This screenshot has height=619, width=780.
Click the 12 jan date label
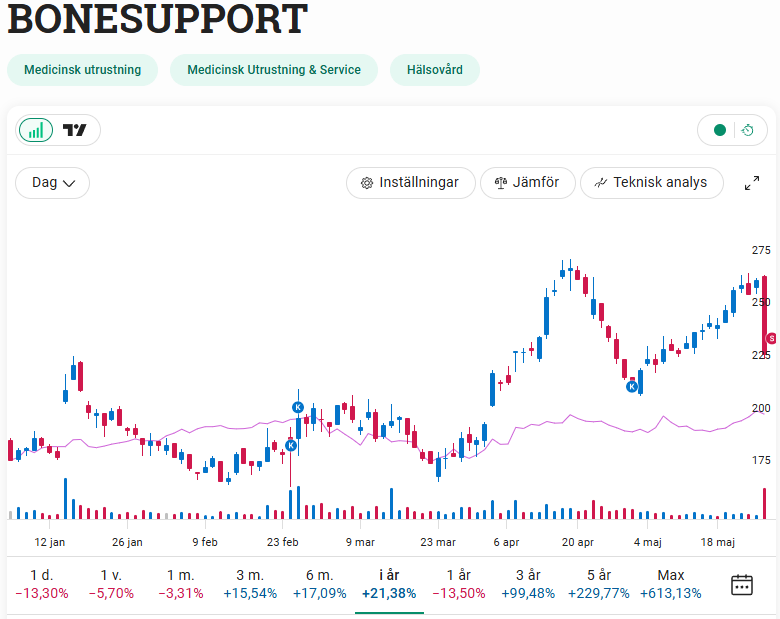coord(49,542)
